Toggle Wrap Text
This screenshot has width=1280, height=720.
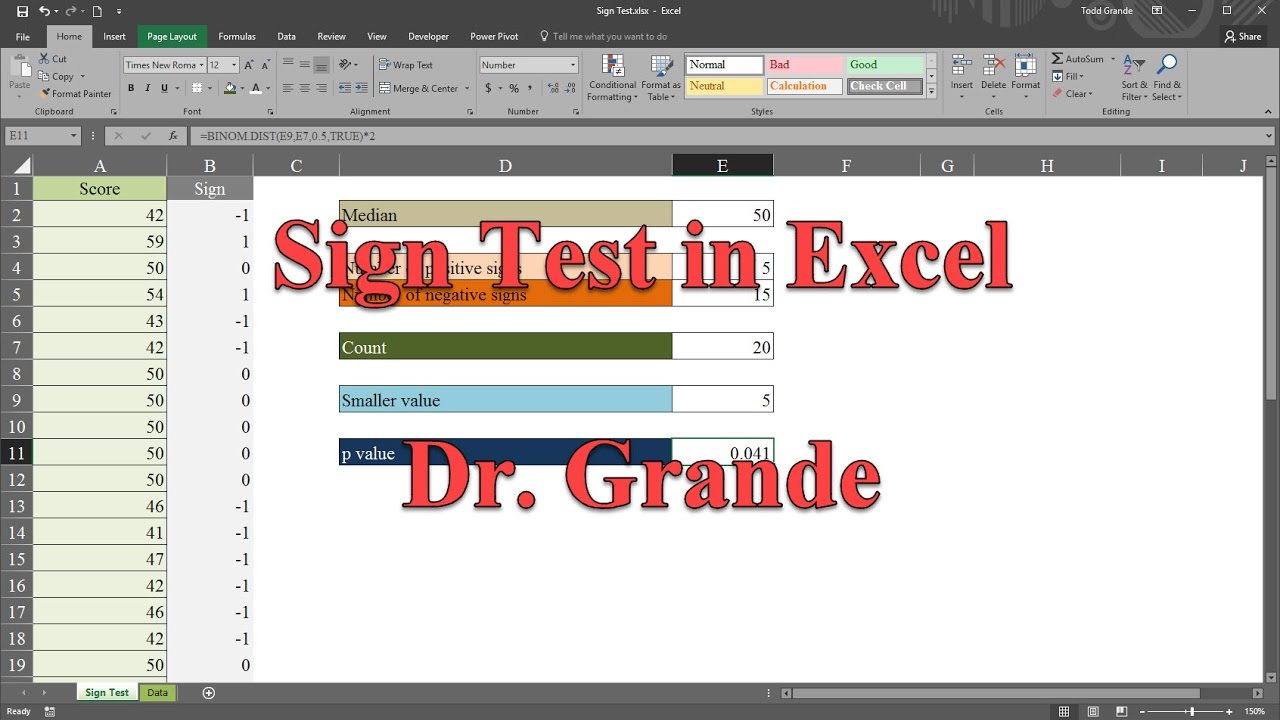(406, 65)
